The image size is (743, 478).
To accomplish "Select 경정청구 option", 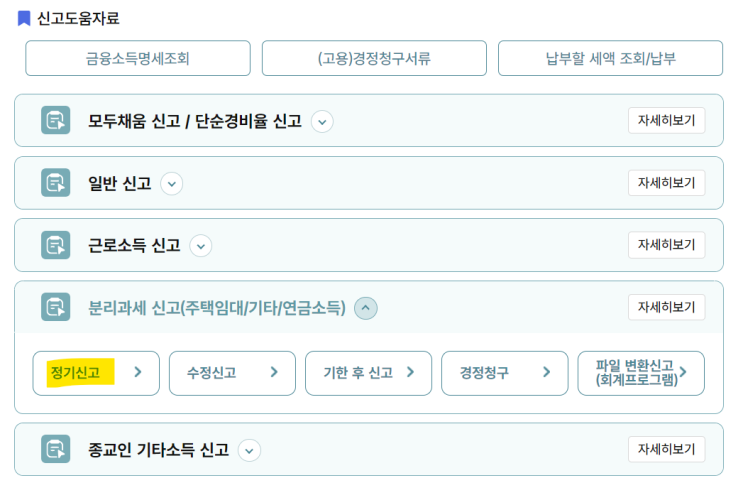I will click(x=504, y=373).
